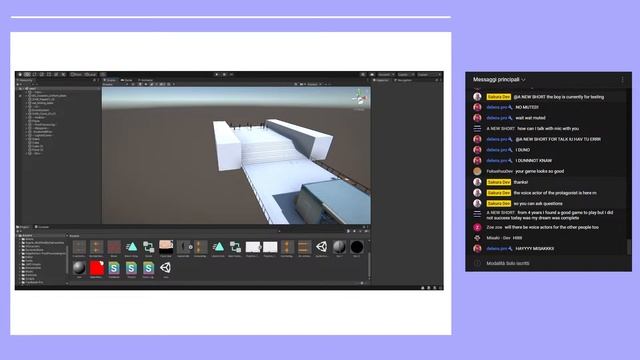Start Play mode with the Play button

coord(217,75)
